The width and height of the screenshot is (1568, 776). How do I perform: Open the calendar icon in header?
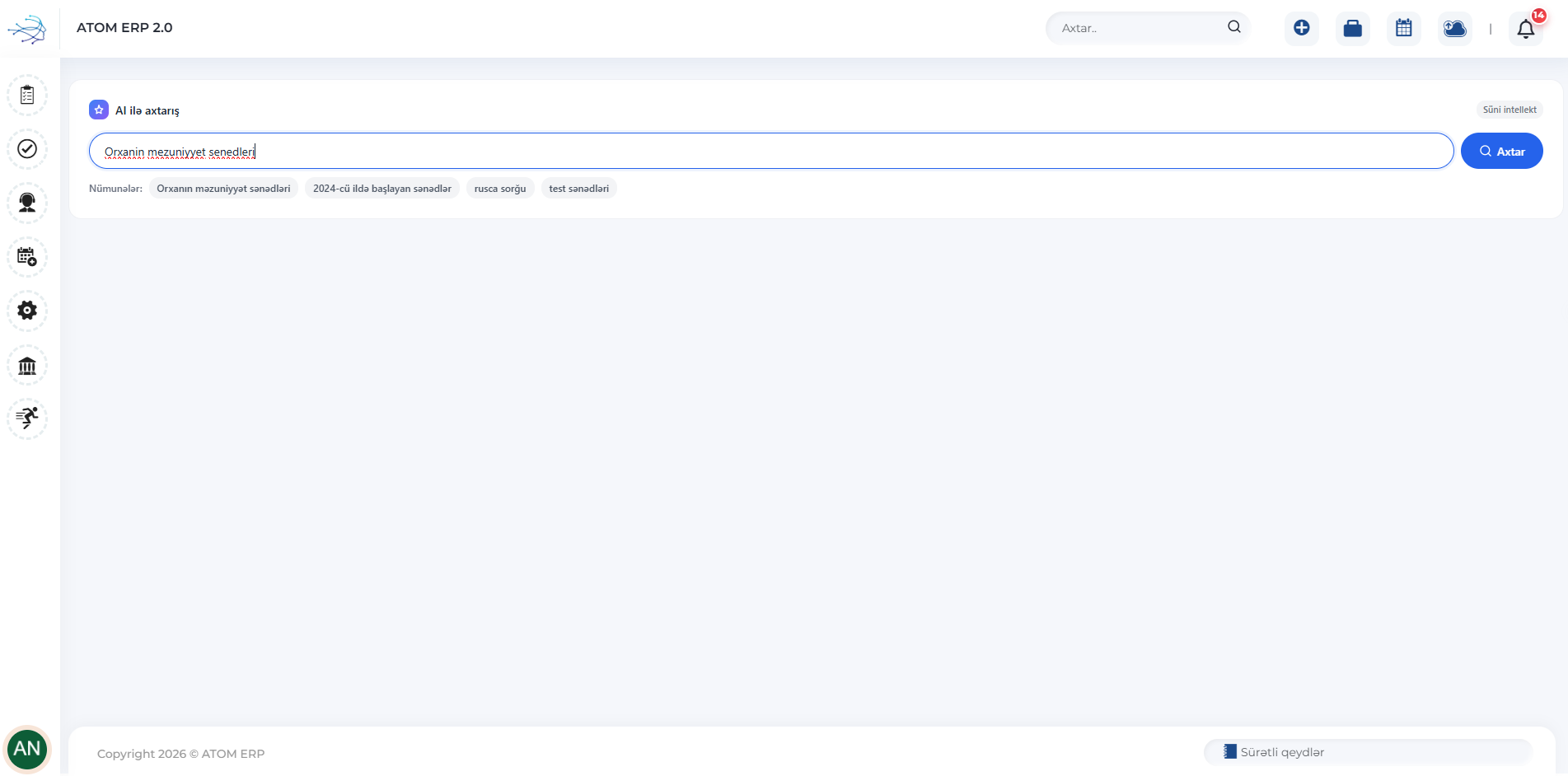tap(1404, 28)
